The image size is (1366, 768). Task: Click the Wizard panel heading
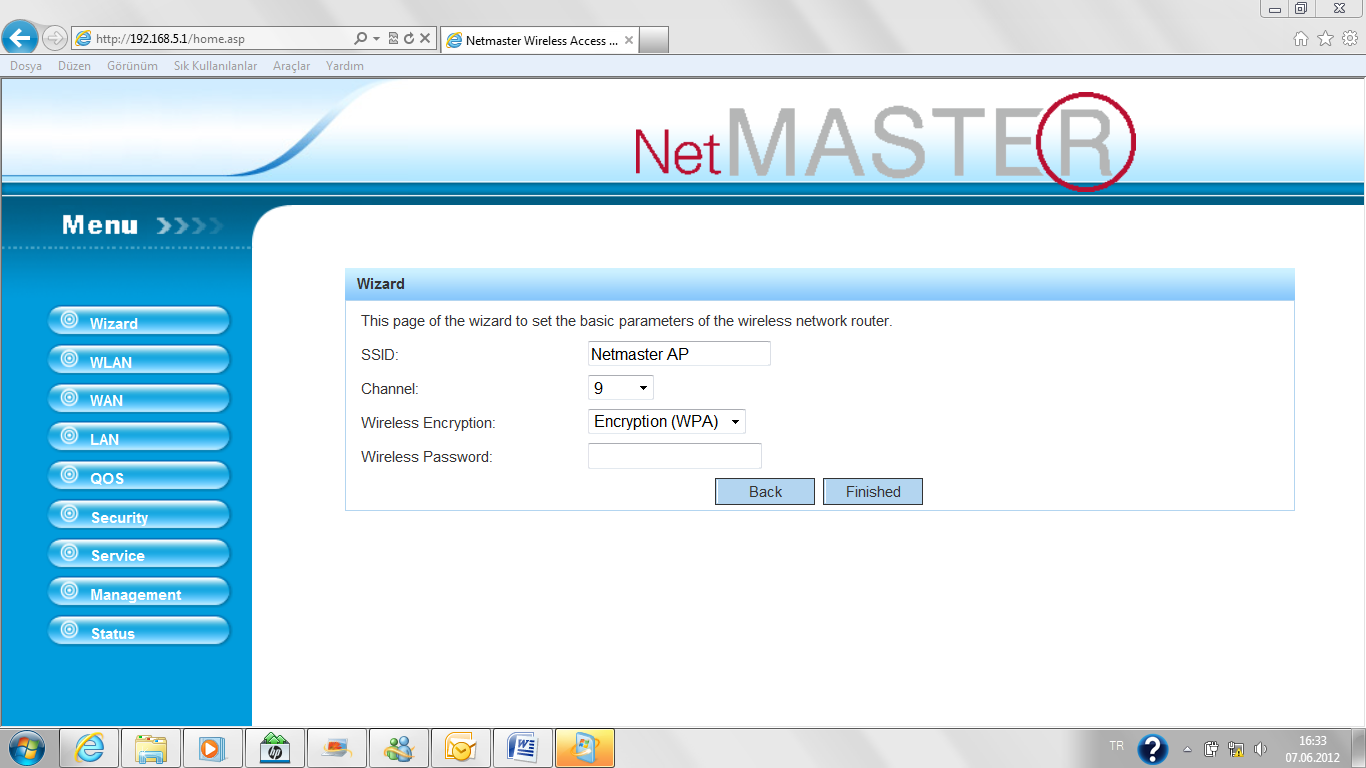(x=381, y=284)
